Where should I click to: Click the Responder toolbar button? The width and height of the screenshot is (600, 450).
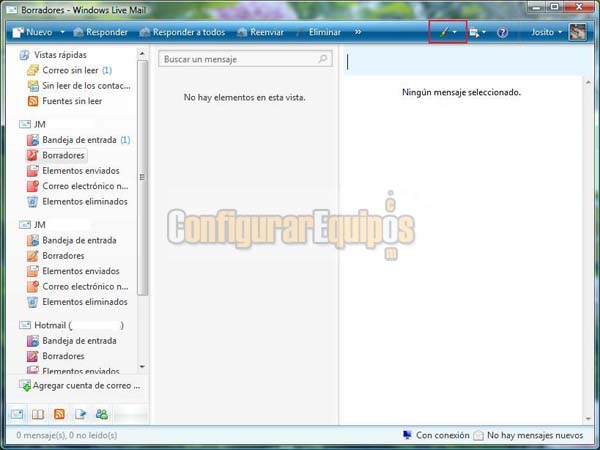click(100, 32)
